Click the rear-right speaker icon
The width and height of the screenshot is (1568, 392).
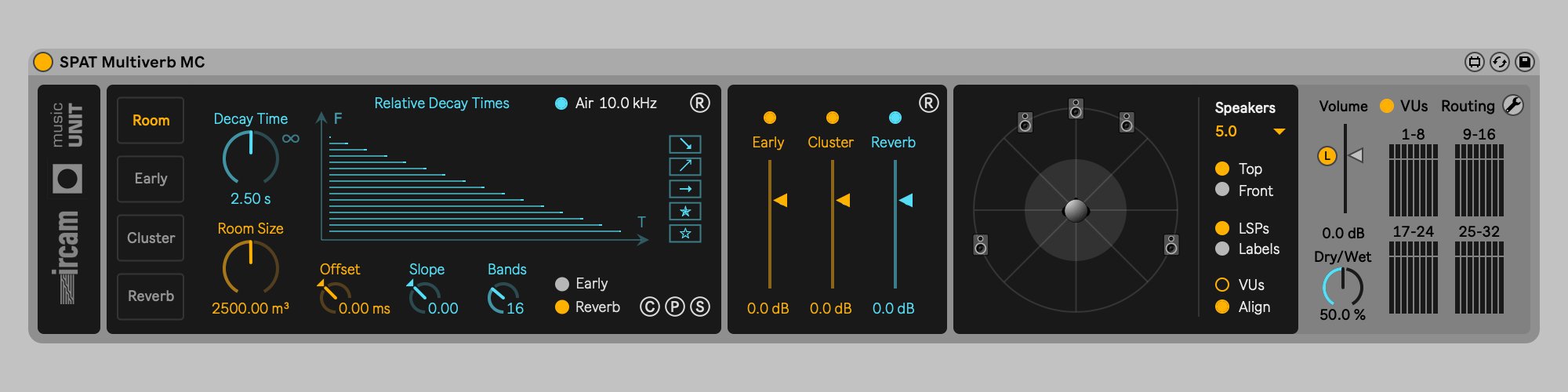click(x=1171, y=245)
